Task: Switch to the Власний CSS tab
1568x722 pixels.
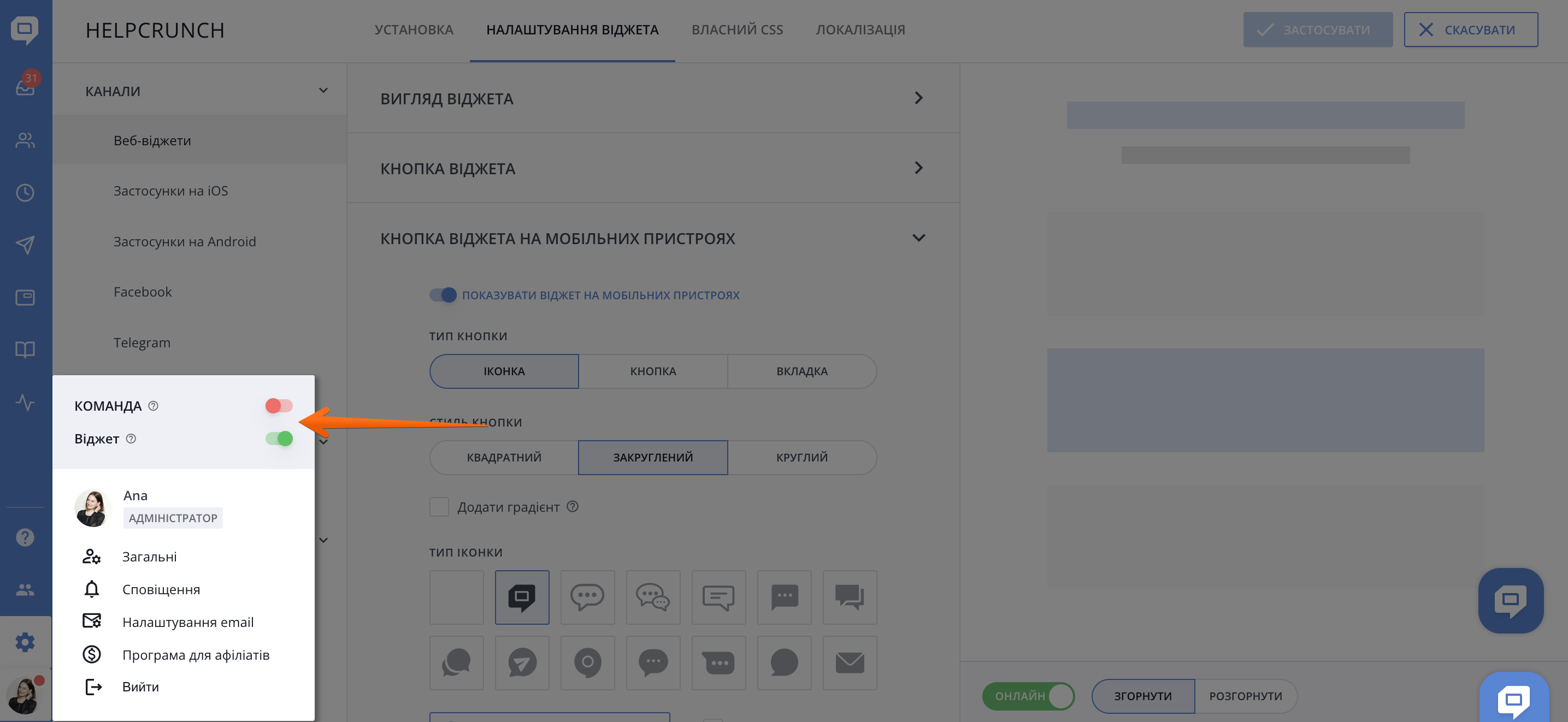Action: [x=736, y=30]
